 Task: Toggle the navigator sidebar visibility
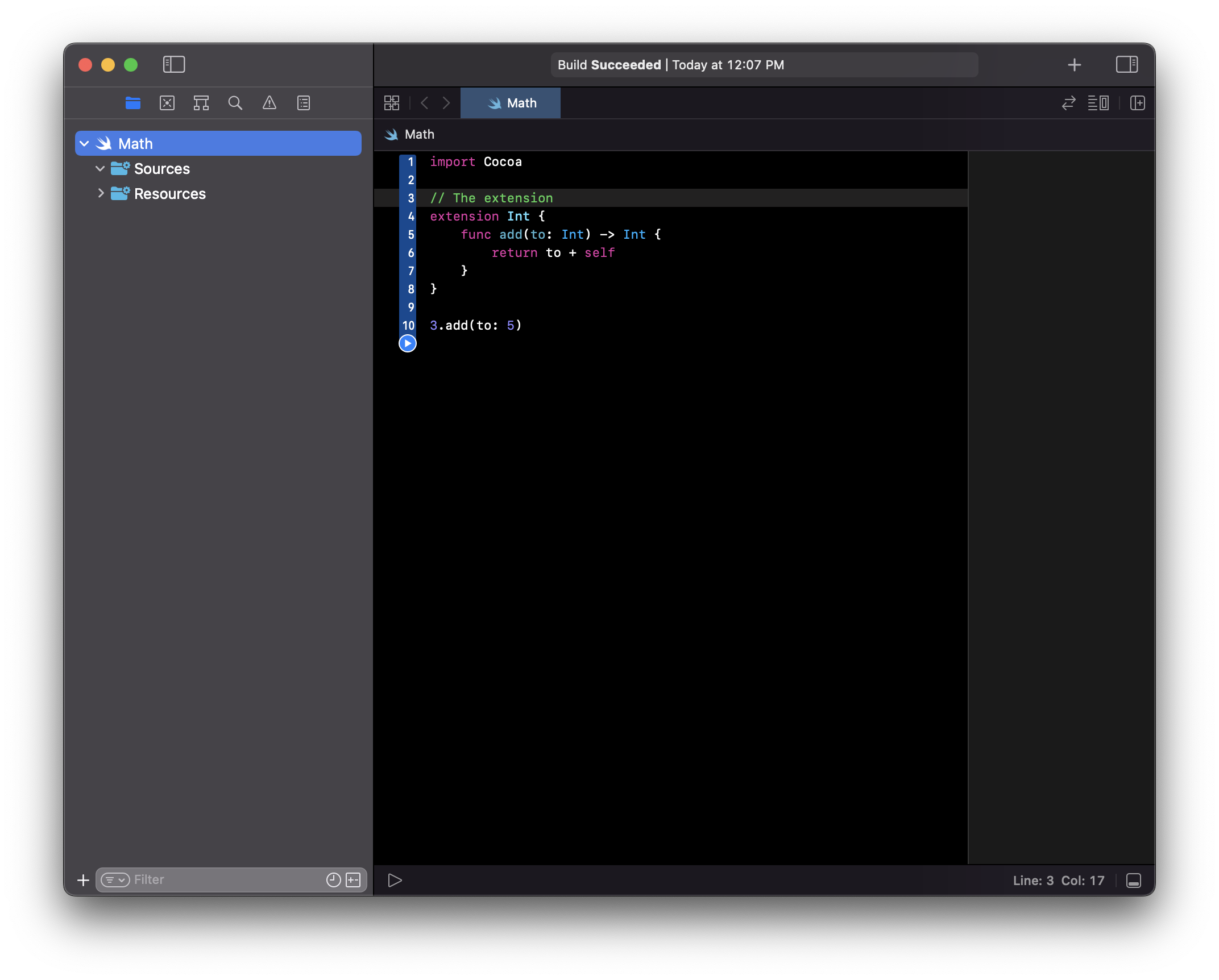point(174,64)
